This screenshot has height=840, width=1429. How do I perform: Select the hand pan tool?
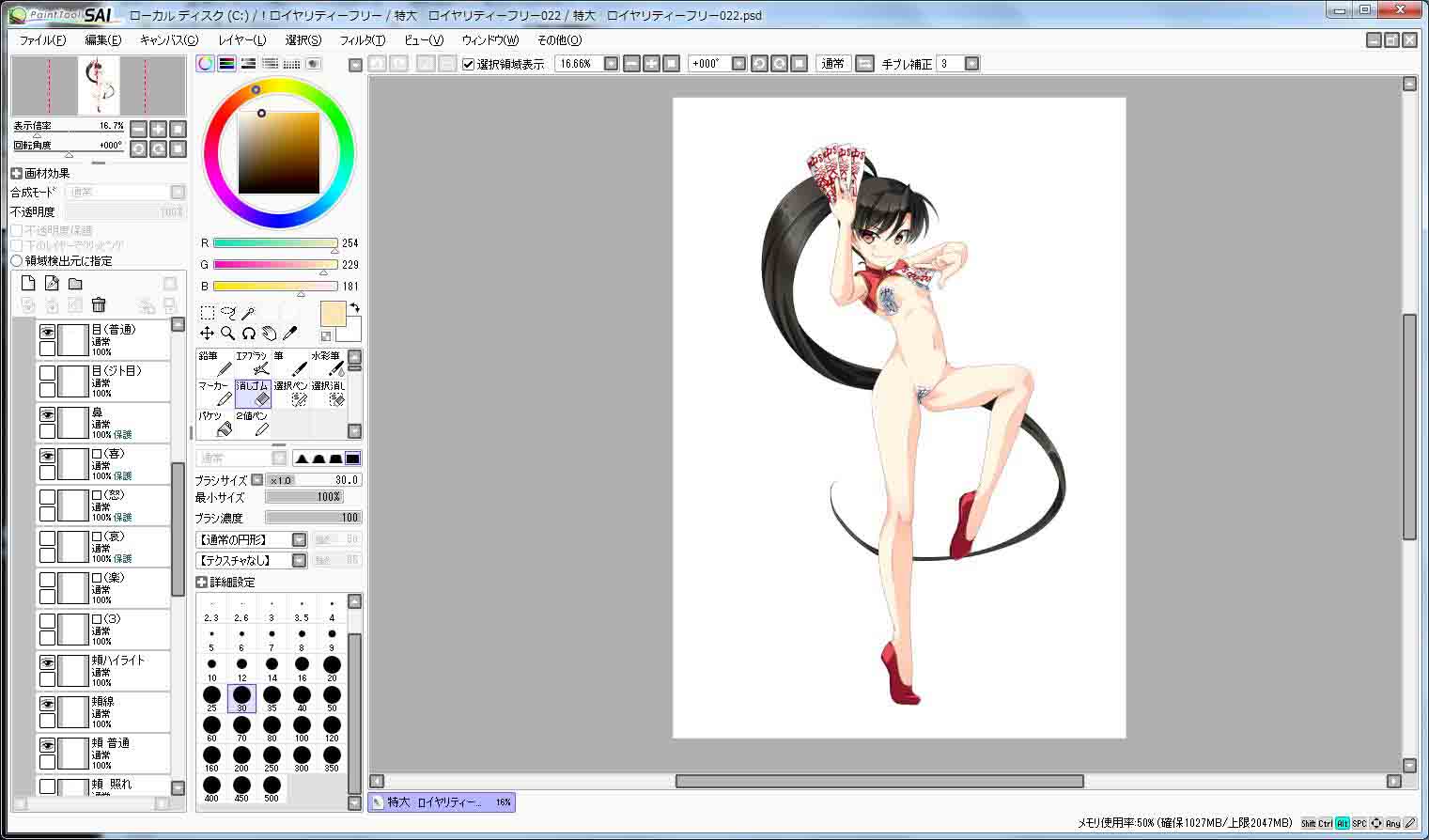(269, 333)
